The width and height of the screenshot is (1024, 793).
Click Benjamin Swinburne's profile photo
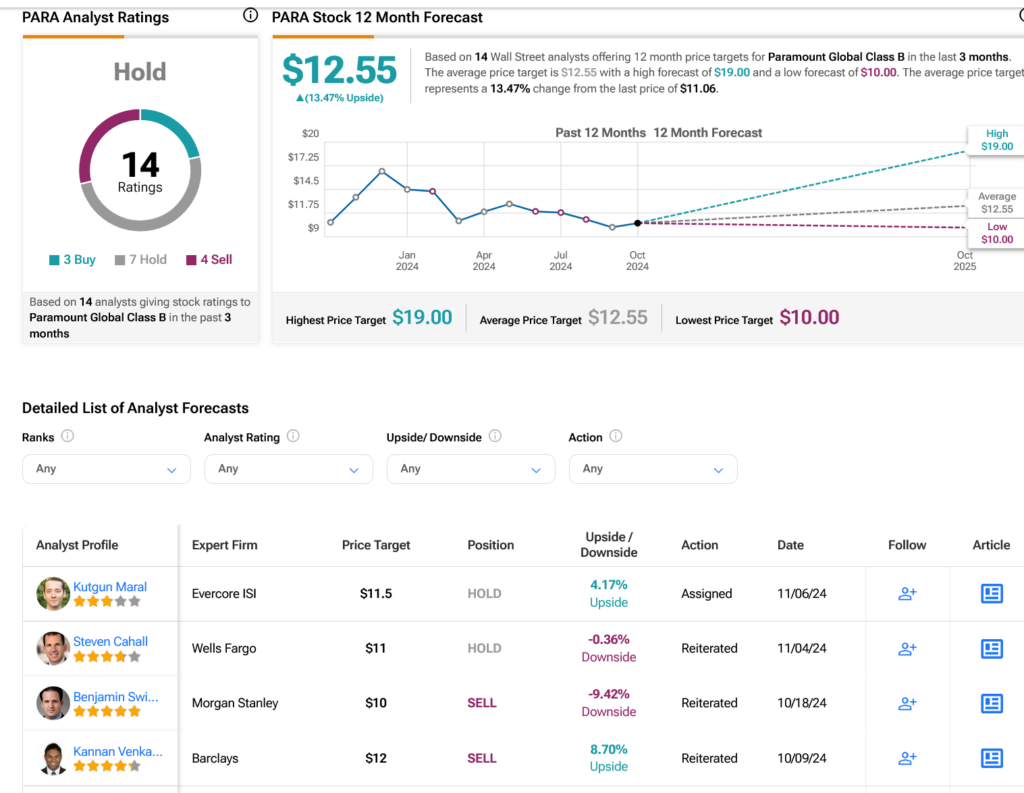tap(53, 703)
